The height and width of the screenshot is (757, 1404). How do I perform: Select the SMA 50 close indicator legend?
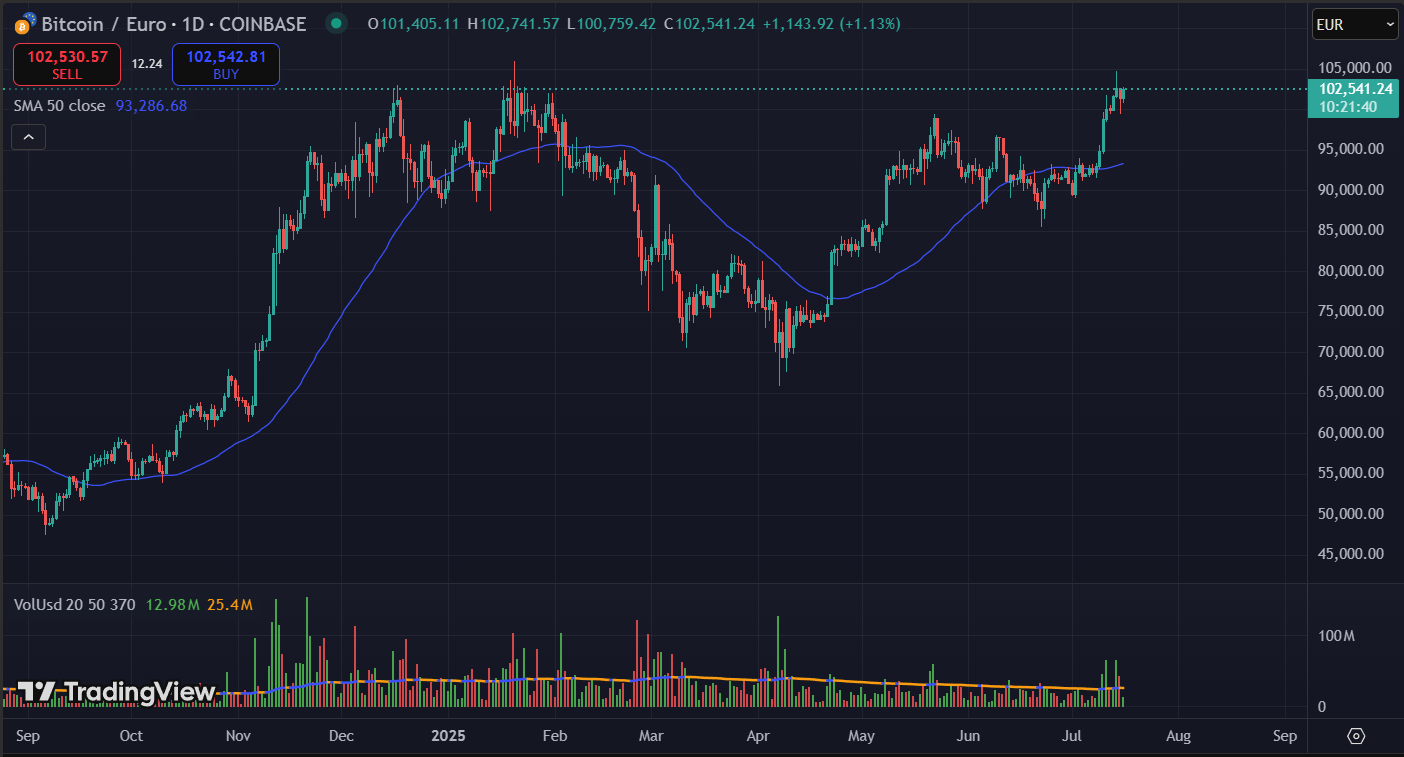[59, 105]
